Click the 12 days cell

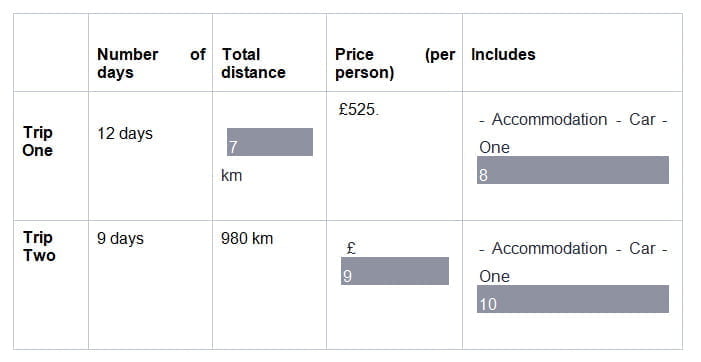[x=125, y=134]
